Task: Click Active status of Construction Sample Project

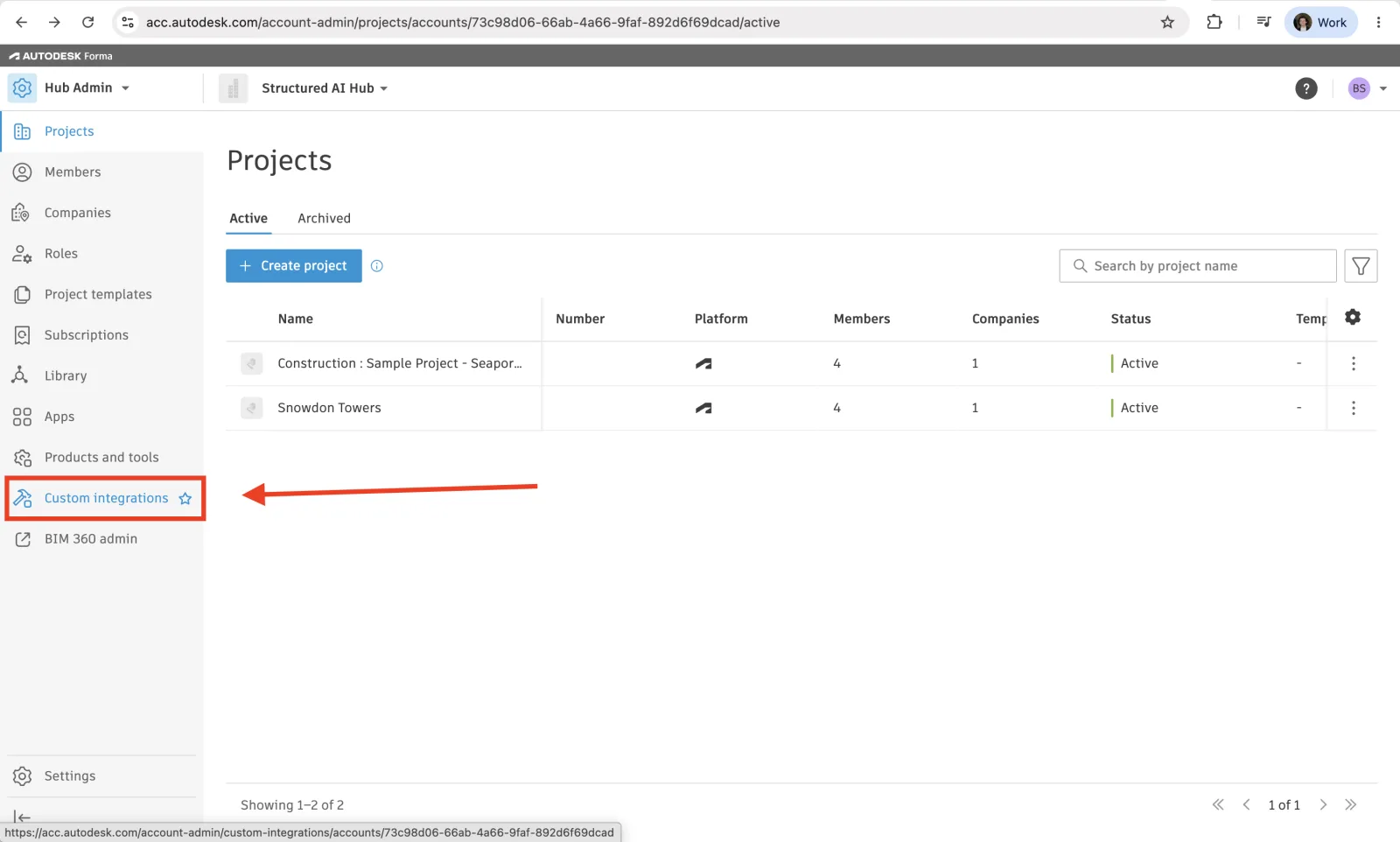Action: tap(1139, 363)
